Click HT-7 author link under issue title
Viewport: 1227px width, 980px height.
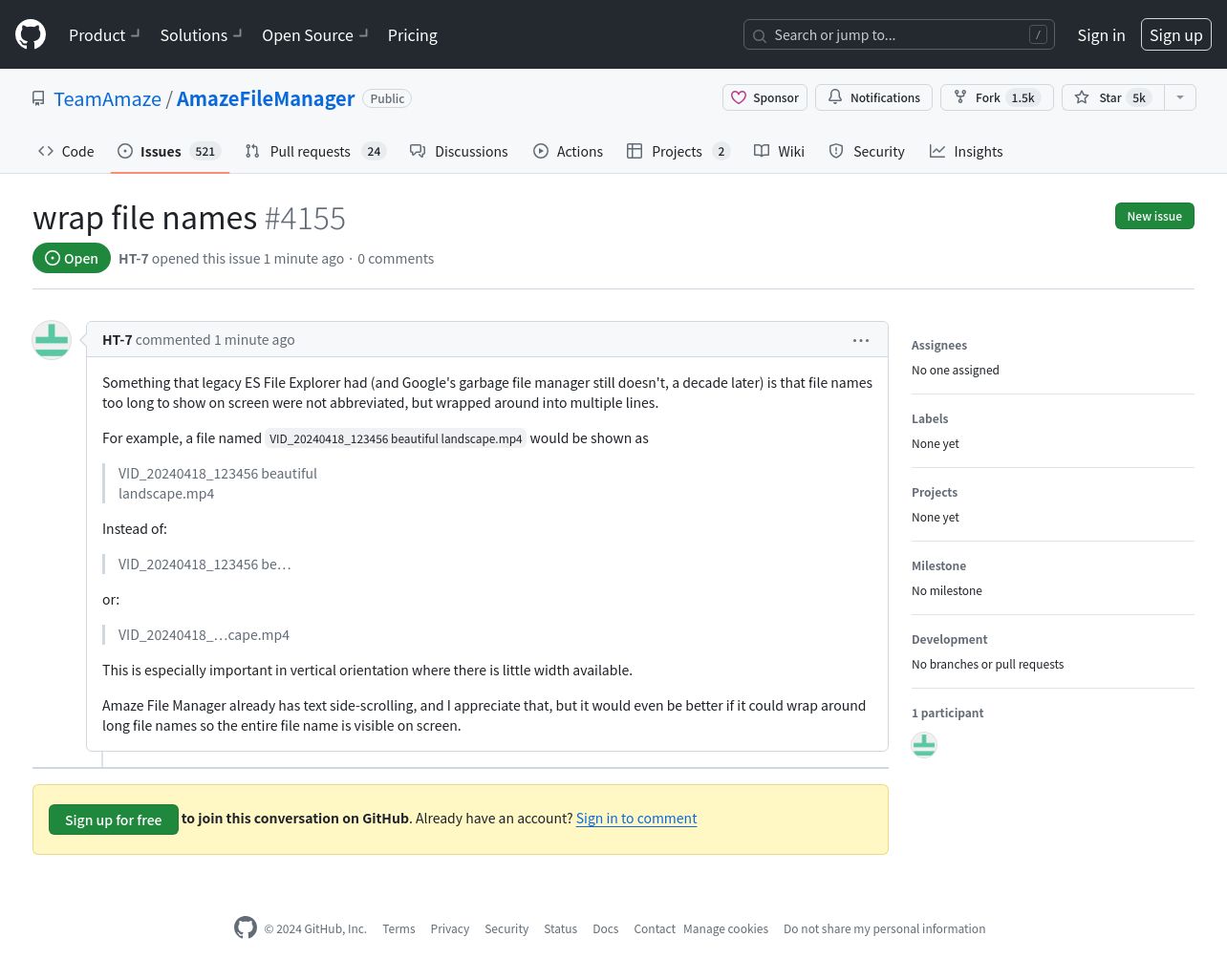[133, 259]
